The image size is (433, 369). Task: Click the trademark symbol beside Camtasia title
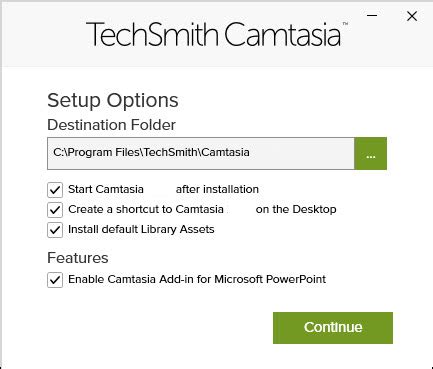pos(345,24)
